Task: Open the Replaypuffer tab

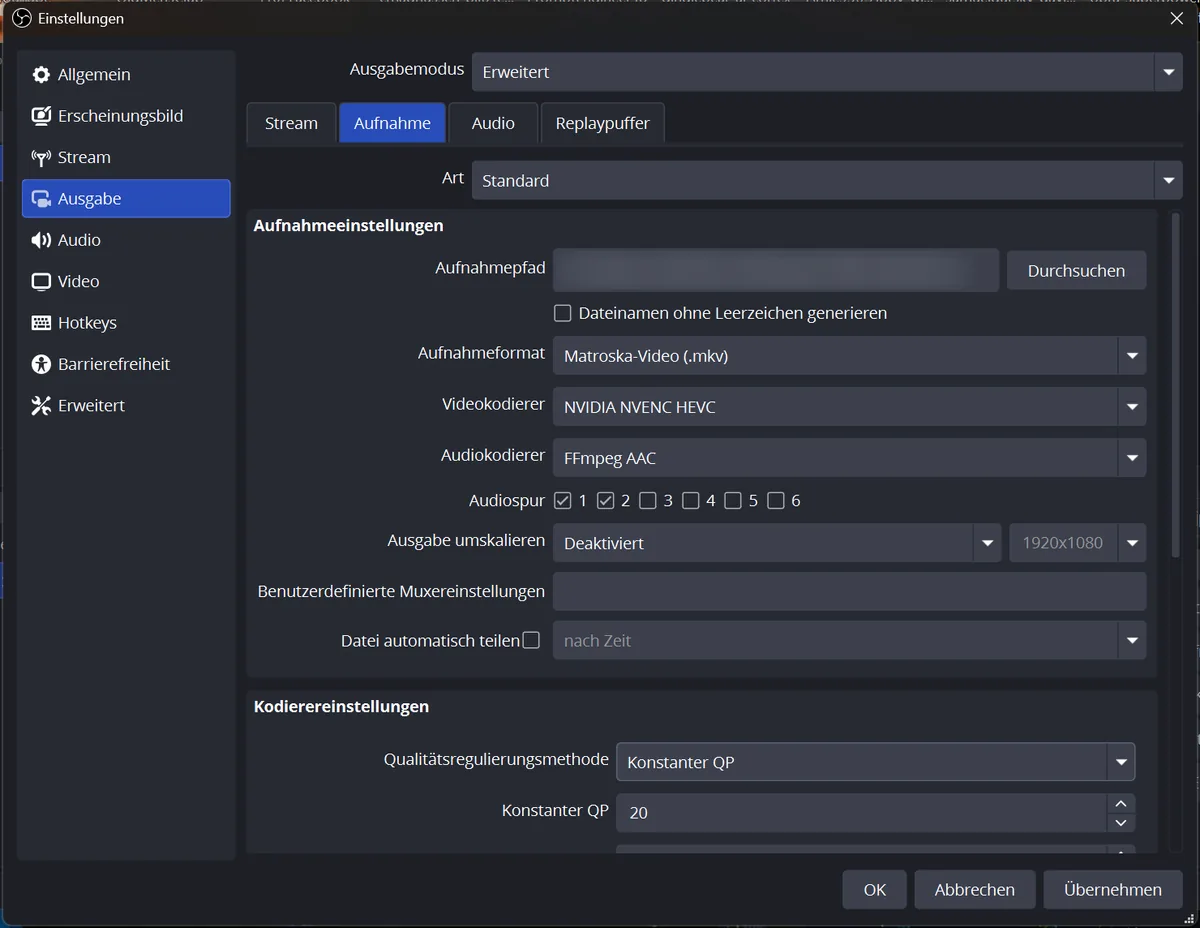Action: [x=603, y=123]
